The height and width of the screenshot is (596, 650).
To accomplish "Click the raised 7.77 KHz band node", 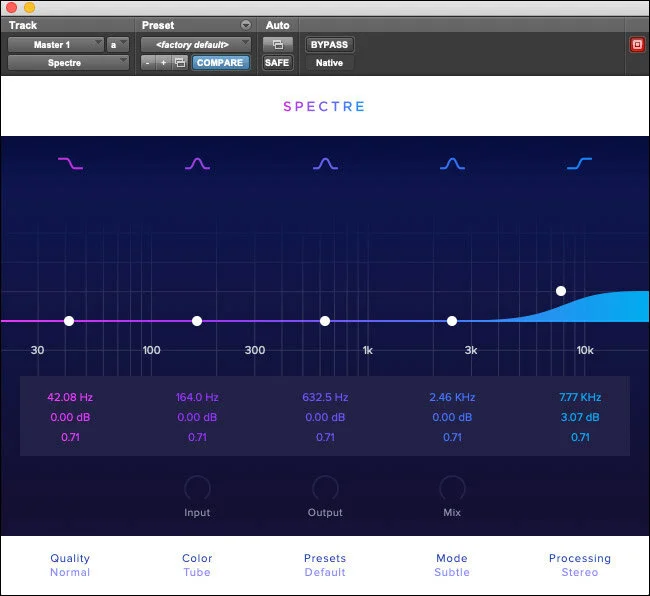I will 561,291.
